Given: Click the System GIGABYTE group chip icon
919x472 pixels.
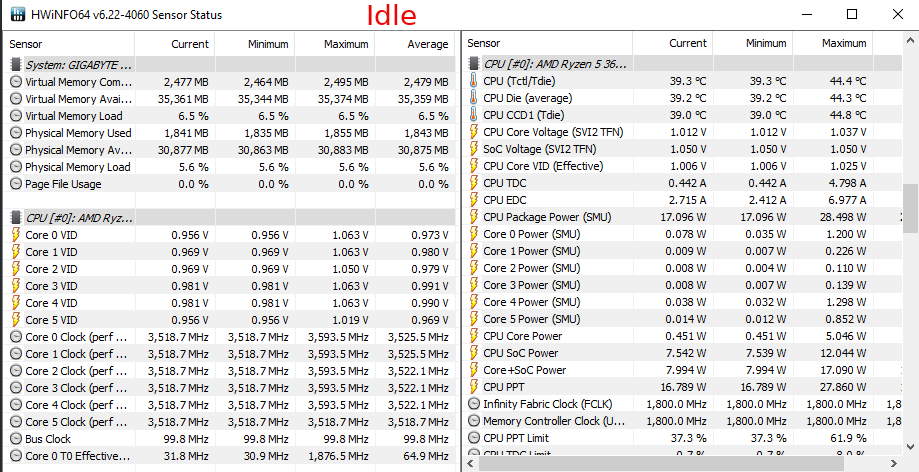Looking at the screenshot, I should tap(16, 64).
